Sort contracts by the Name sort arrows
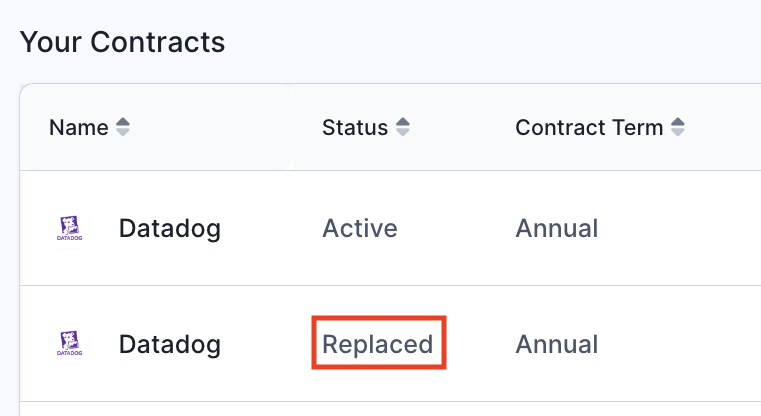The width and height of the screenshot is (761, 416). 123,127
